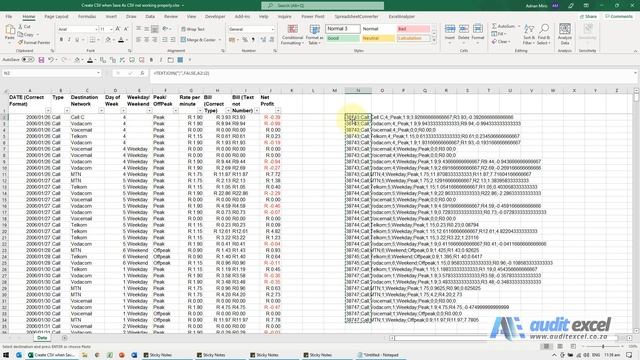This screenshot has width=640, height=360.
Task: Open Conditional Formatting menu
Action: pos(292,34)
